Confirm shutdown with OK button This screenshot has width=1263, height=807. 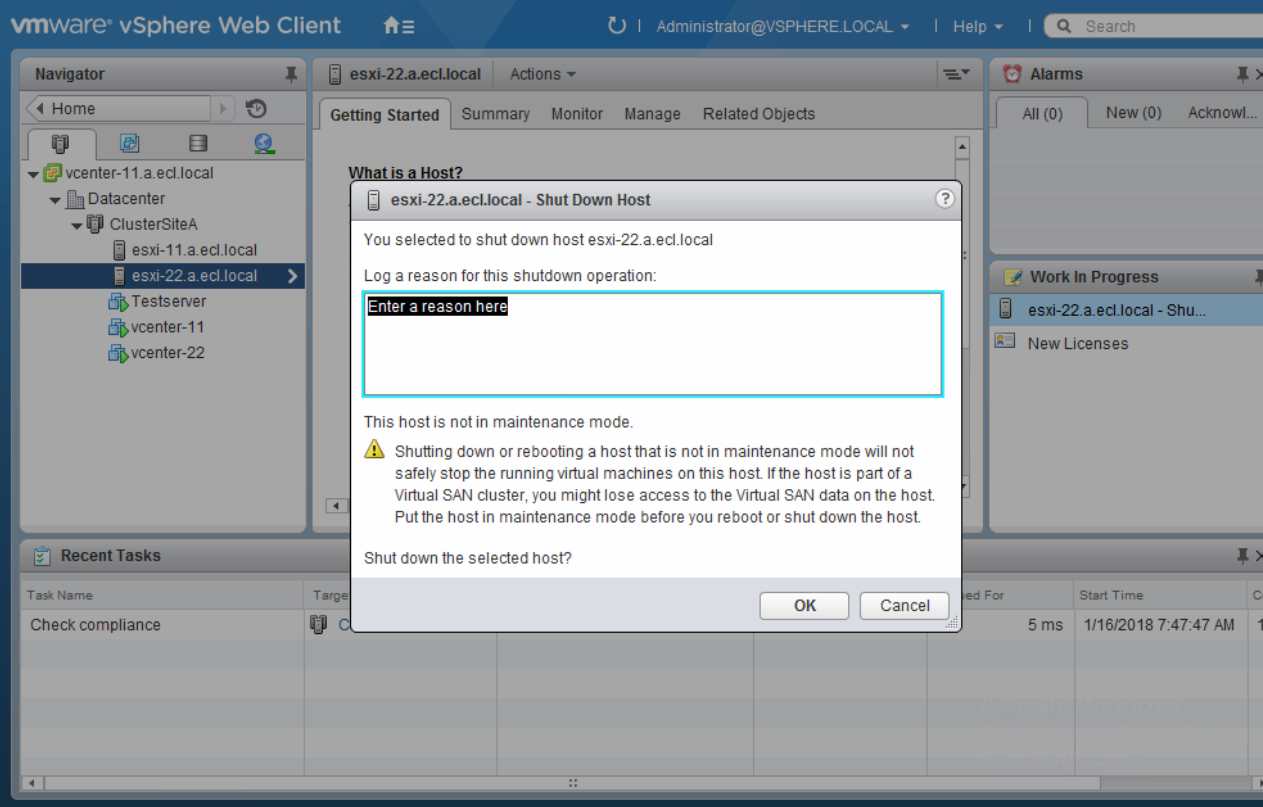804,606
